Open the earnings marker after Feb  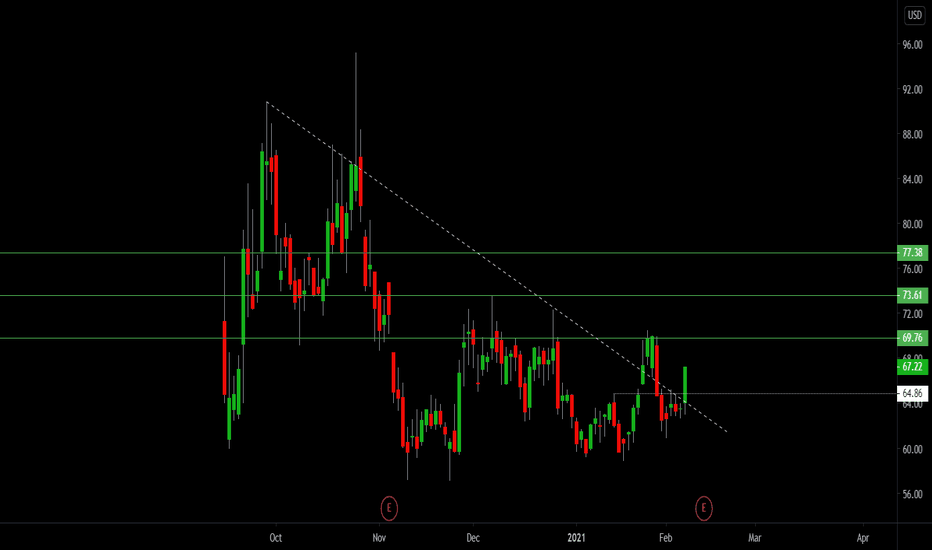[704, 508]
